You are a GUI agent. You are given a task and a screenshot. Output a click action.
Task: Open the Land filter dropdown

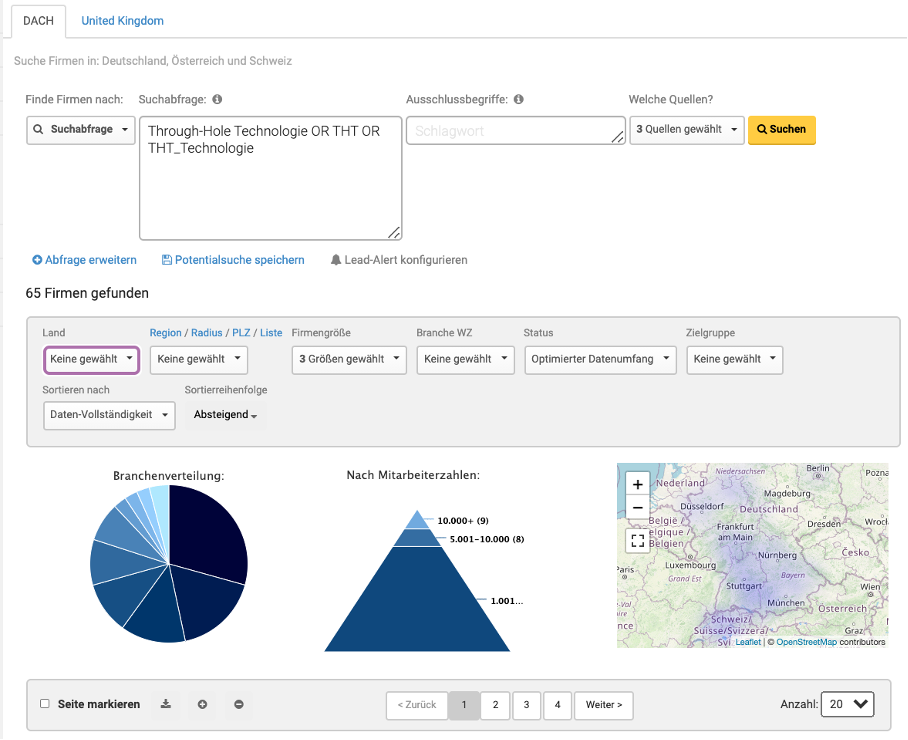(91, 360)
